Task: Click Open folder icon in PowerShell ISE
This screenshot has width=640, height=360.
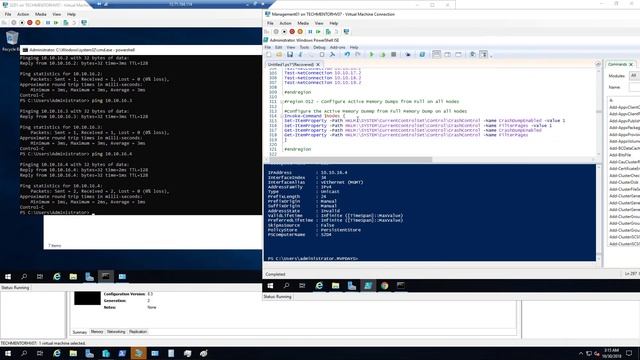Action: 279,54
